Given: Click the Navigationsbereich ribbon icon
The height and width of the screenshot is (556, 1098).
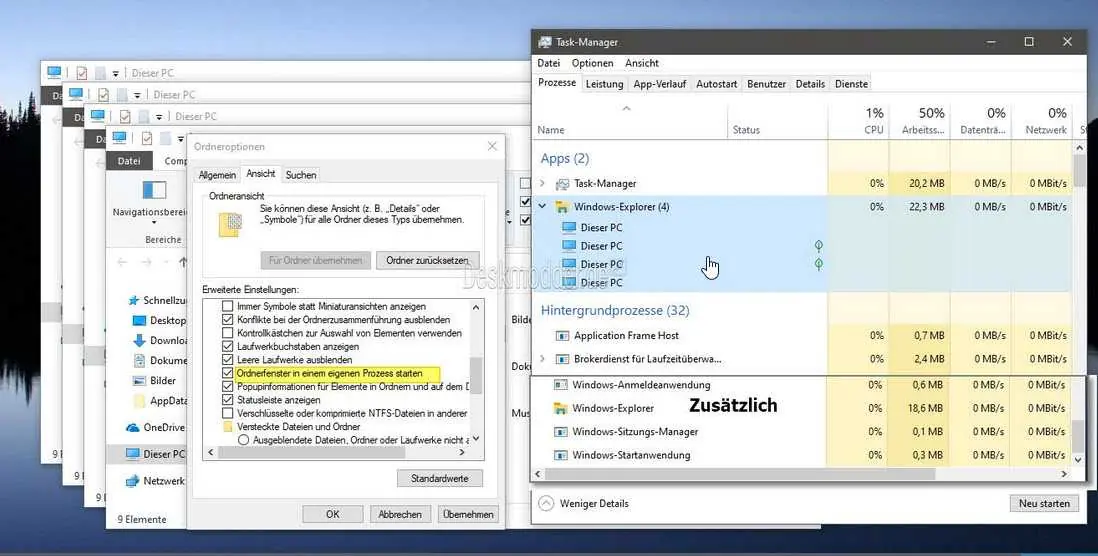Looking at the screenshot, I should pyautogui.click(x=154, y=190).
